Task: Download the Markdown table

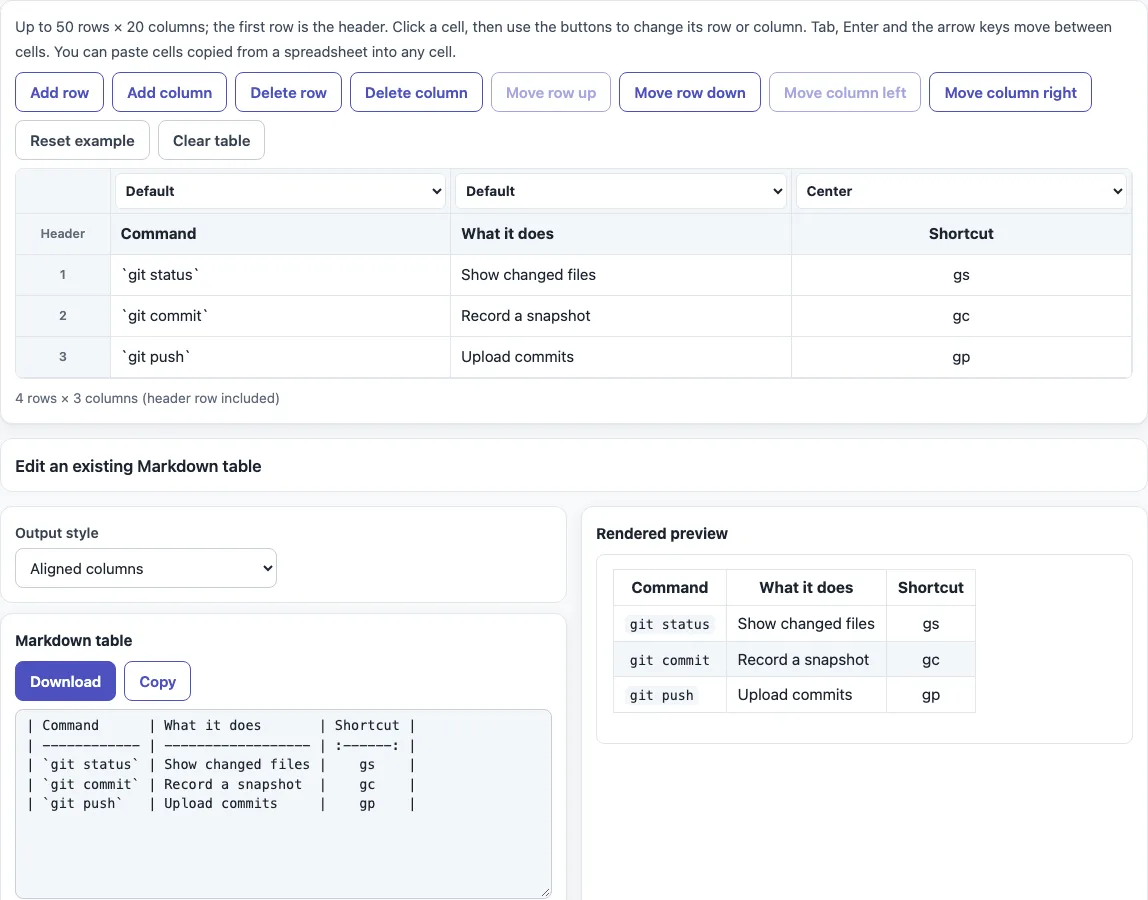Action: [65, 681]
